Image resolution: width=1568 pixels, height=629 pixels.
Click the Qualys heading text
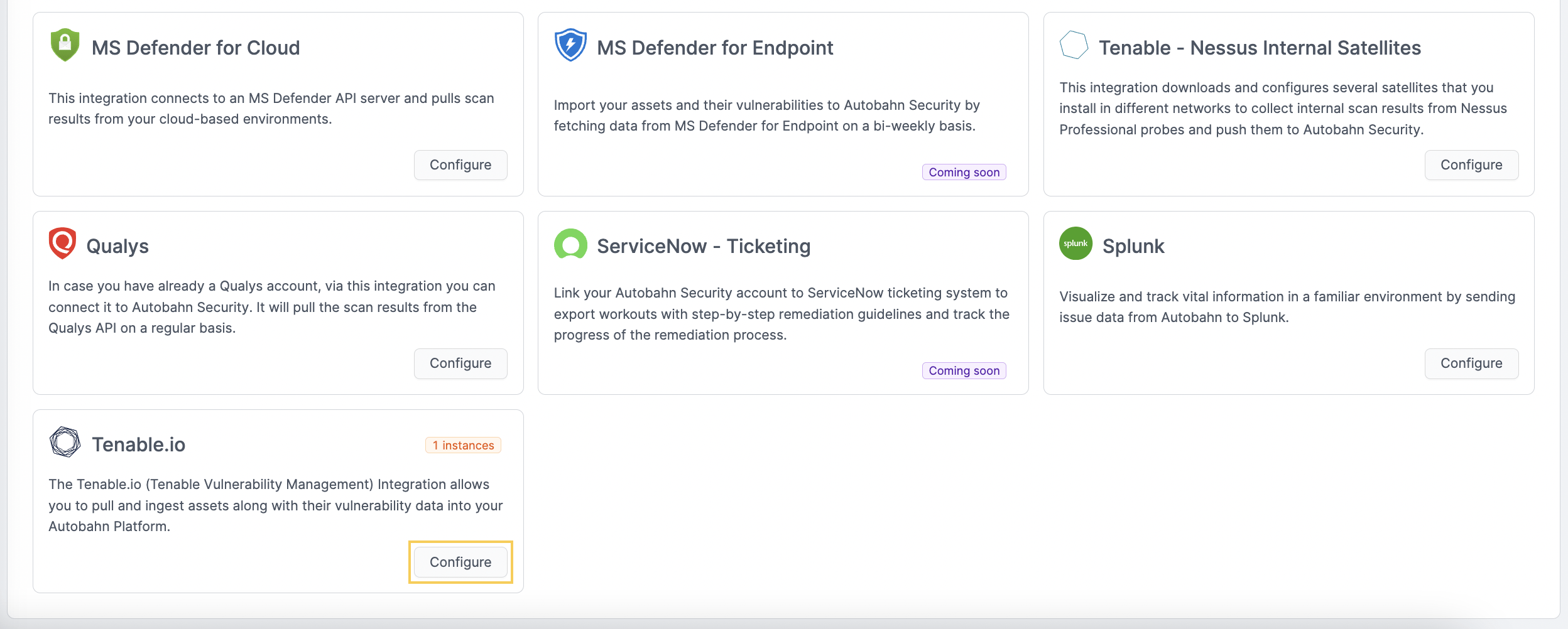pos(117,246)
